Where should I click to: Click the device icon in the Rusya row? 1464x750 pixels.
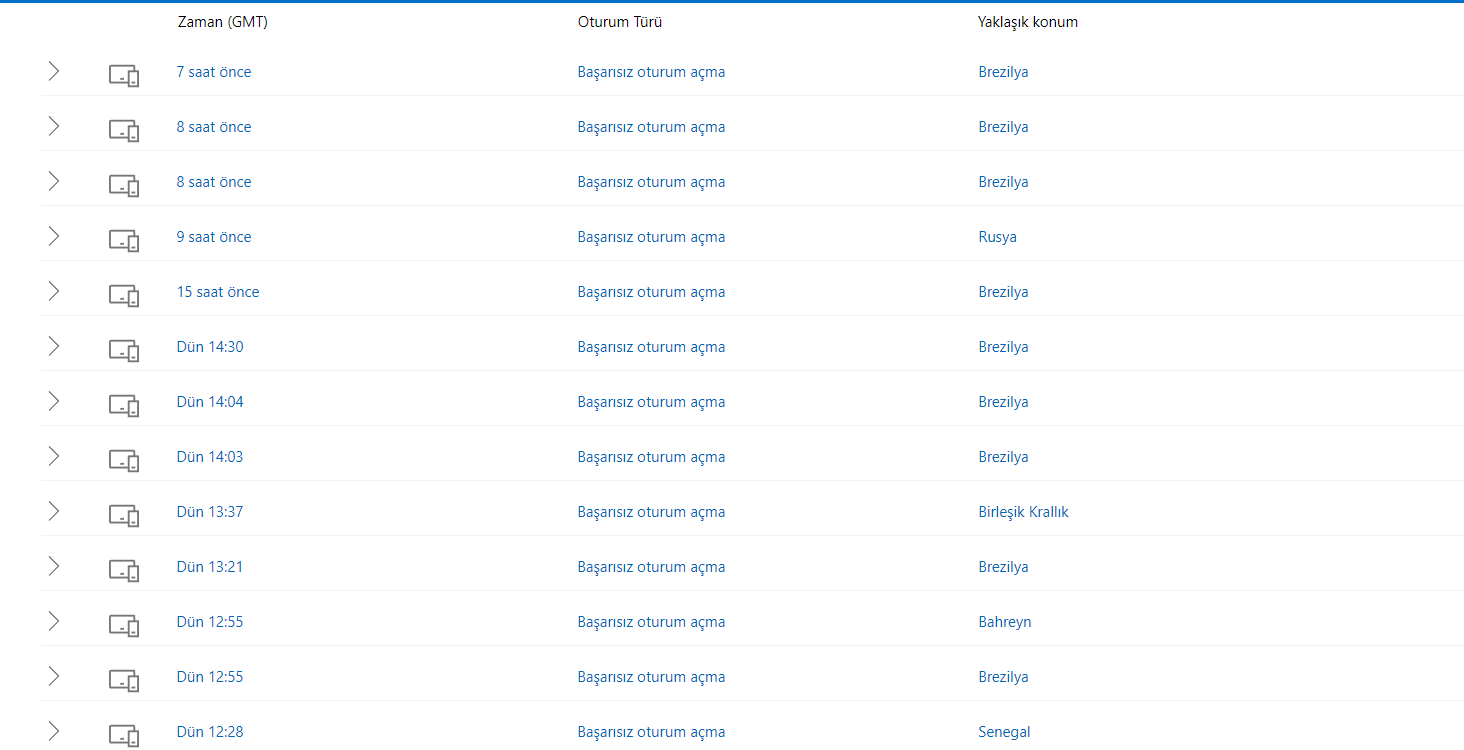tap(124, 239)
